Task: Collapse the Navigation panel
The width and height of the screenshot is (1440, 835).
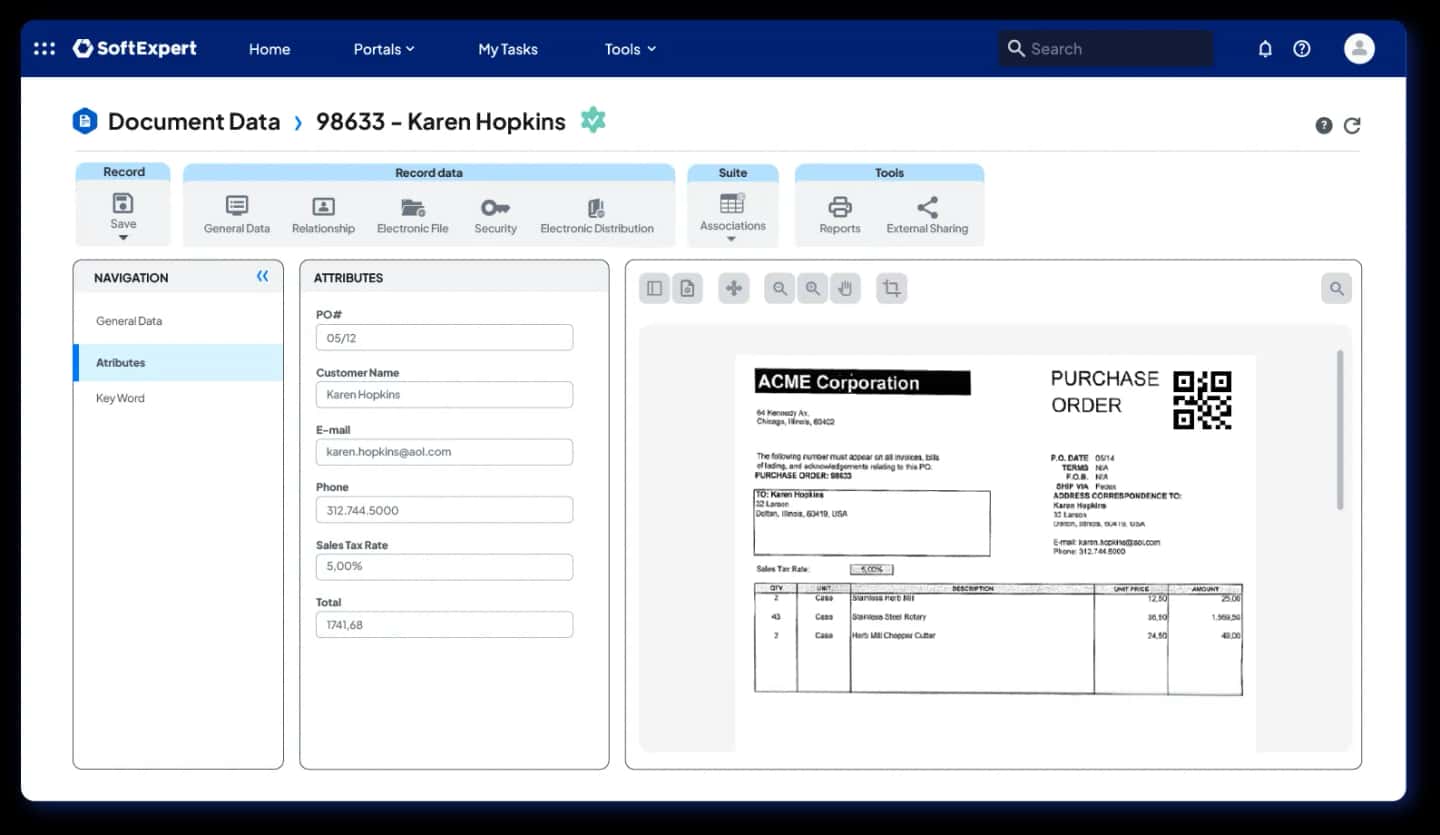Action: click(262, 277)
